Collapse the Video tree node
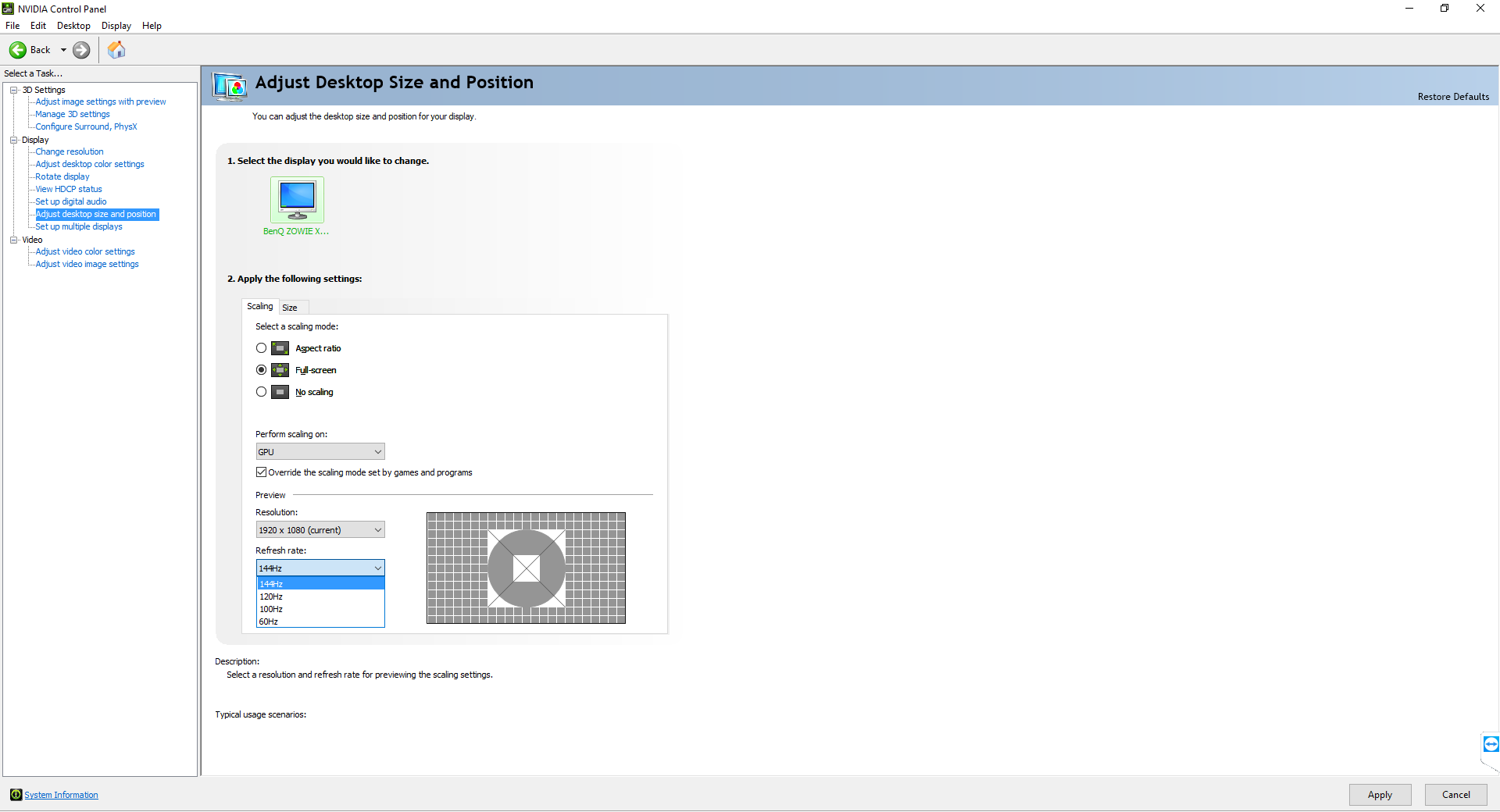Viewport: 1500px width, 812px height. [x=14, y=240]
